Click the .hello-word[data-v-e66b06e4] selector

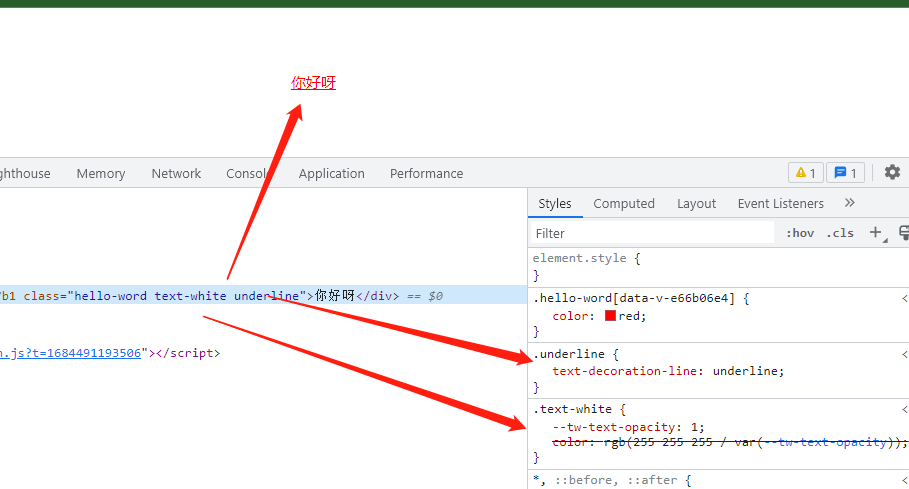[634, 298]
